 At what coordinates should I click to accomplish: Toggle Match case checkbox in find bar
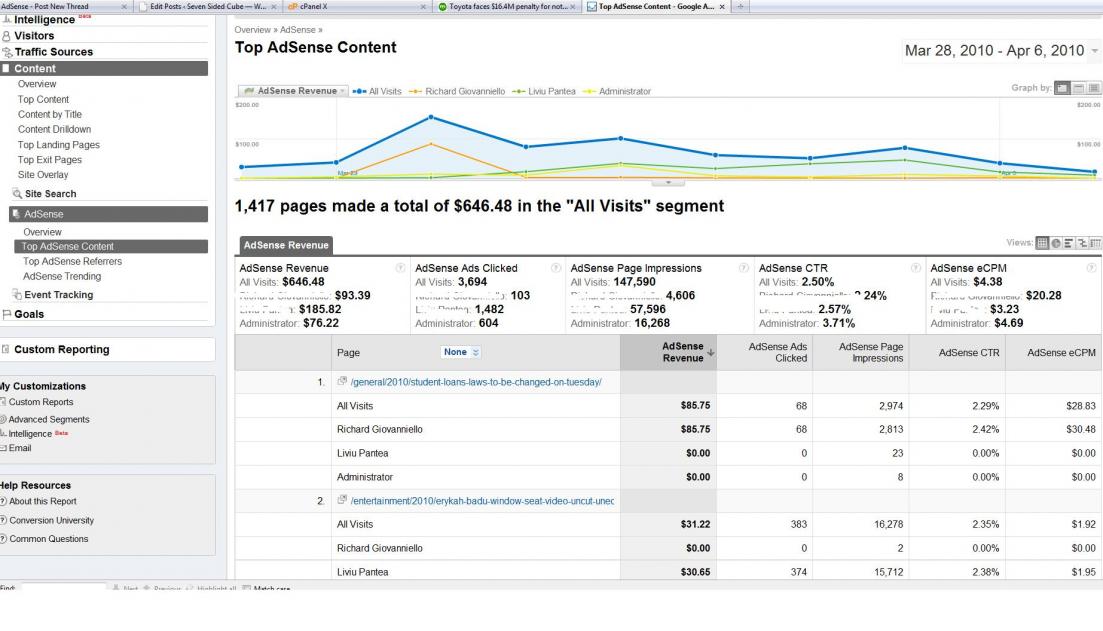pyautogui.click(x=246, y=588)
